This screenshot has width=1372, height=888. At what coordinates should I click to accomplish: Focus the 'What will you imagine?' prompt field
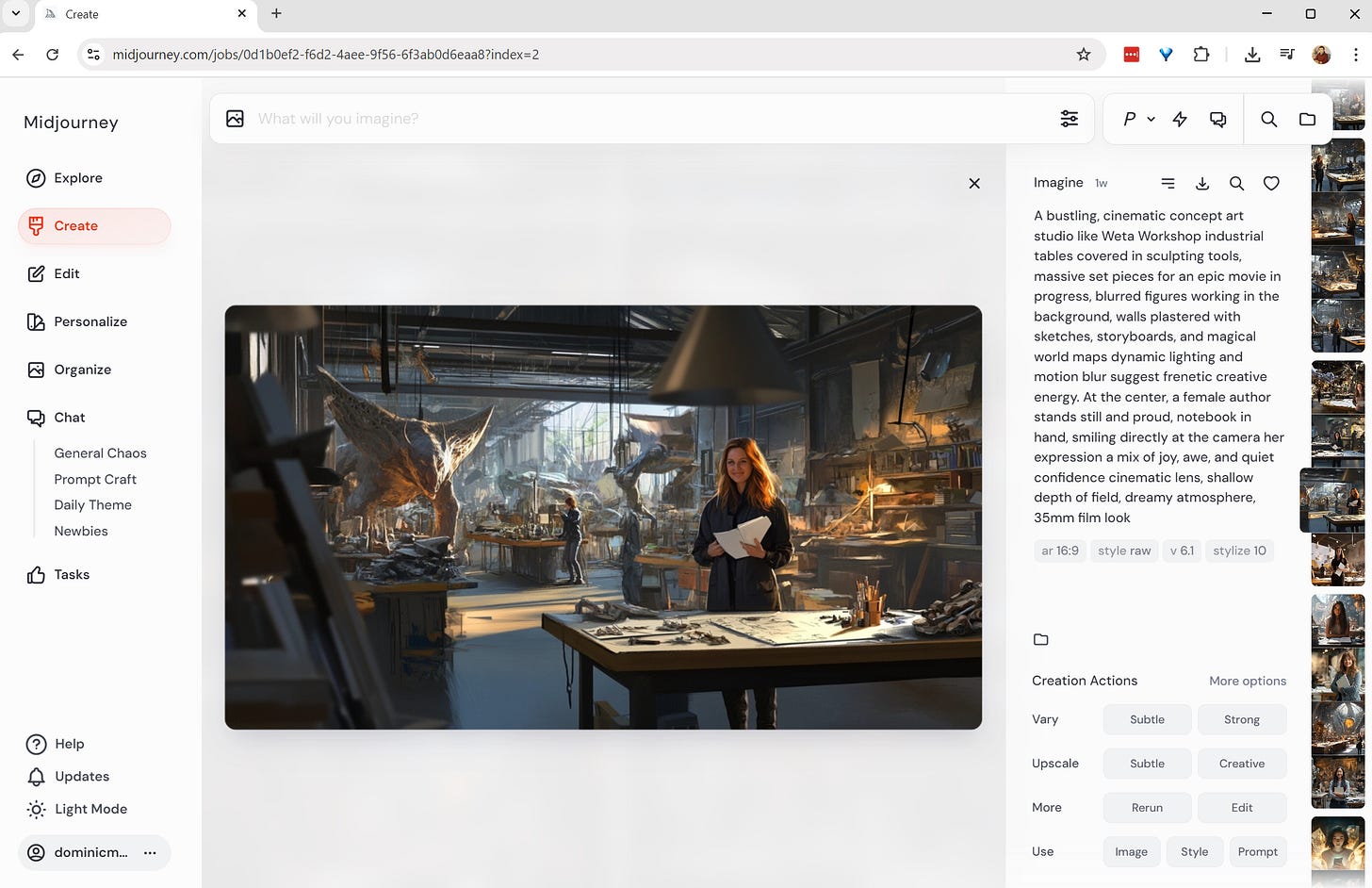pyautogui.click(x=650, y=119)
